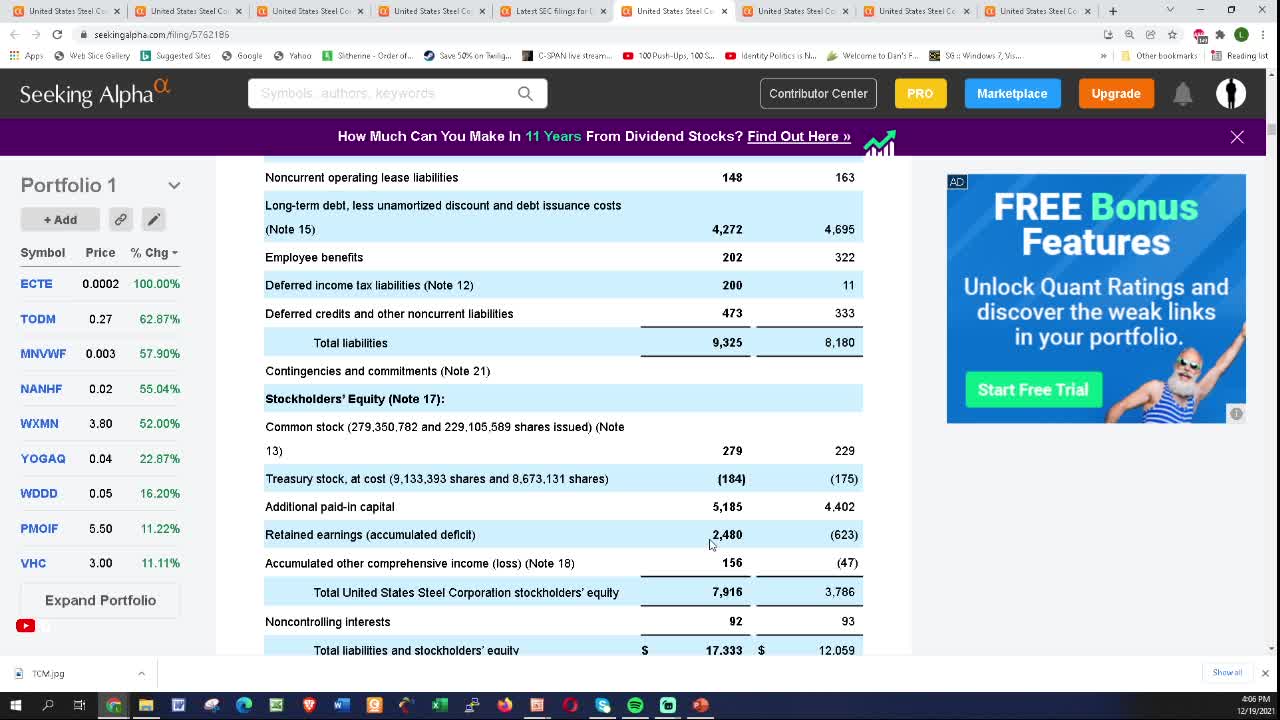Image resolution: width=1280 pixels, height=720 pixels.
Task: Open the VHC ticker
Action: point(33,564)
